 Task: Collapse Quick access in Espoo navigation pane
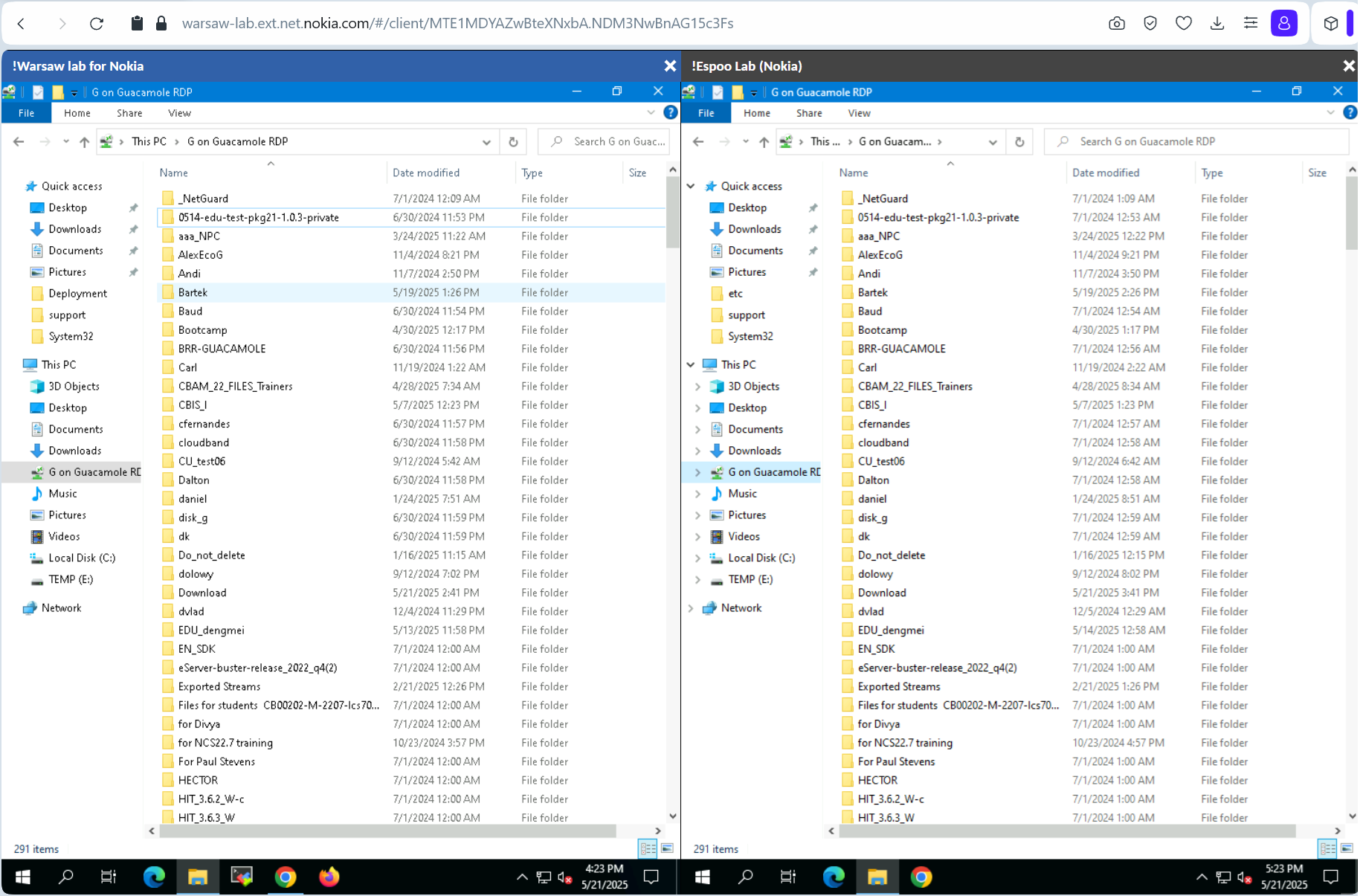pos(691,186)
